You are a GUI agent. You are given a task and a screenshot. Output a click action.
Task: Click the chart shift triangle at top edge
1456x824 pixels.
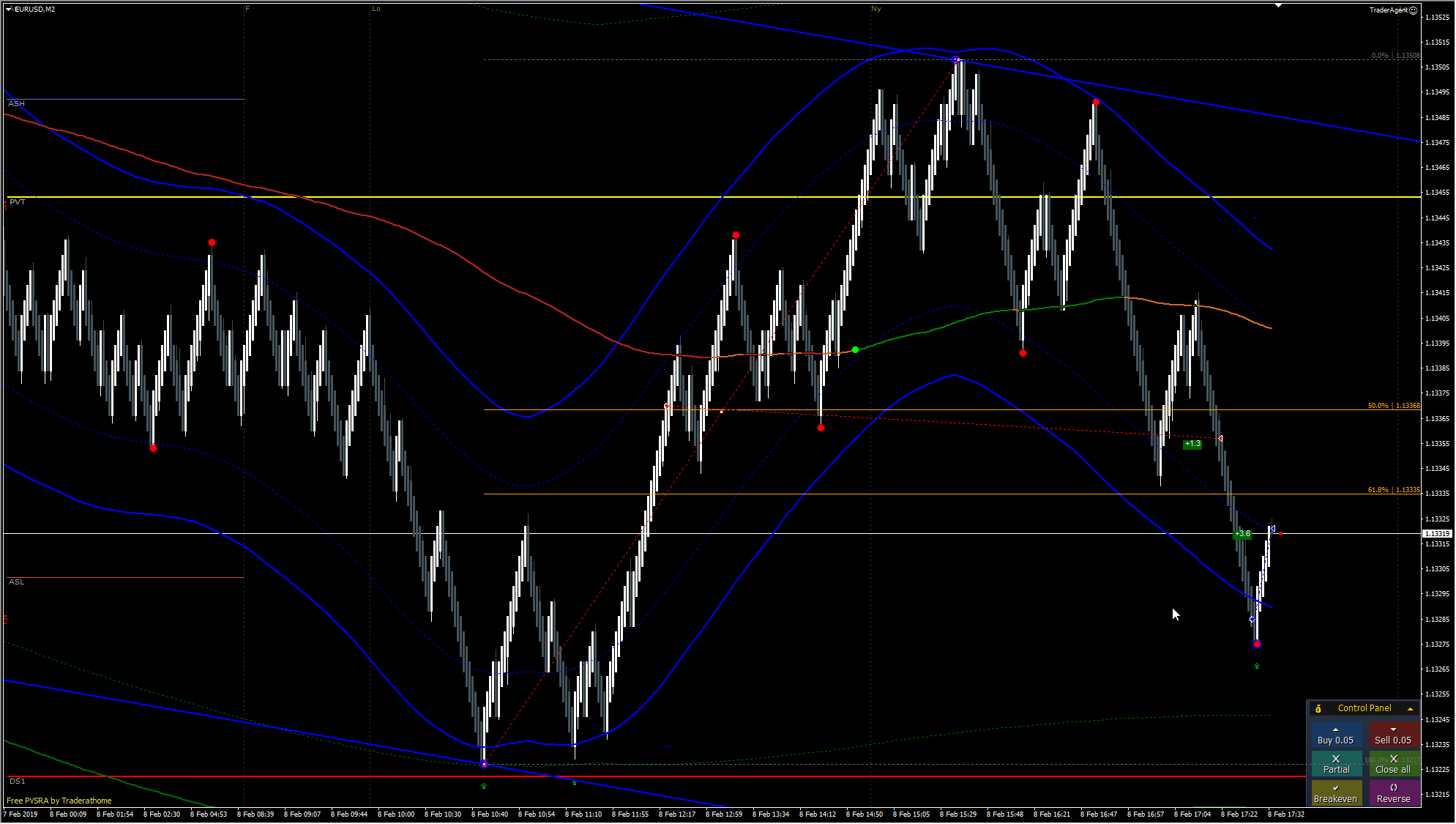pos(1278,6)
